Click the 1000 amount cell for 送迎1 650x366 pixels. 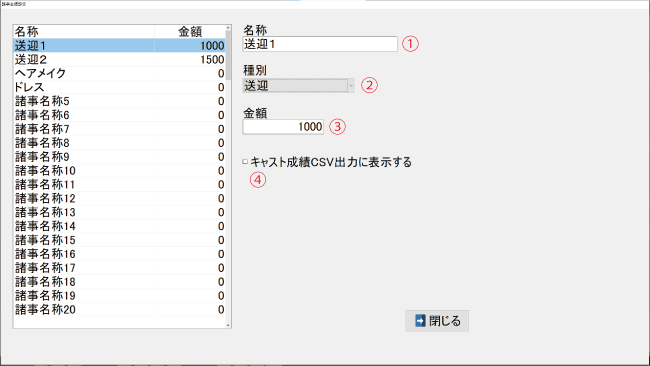(x=190, y=46)
